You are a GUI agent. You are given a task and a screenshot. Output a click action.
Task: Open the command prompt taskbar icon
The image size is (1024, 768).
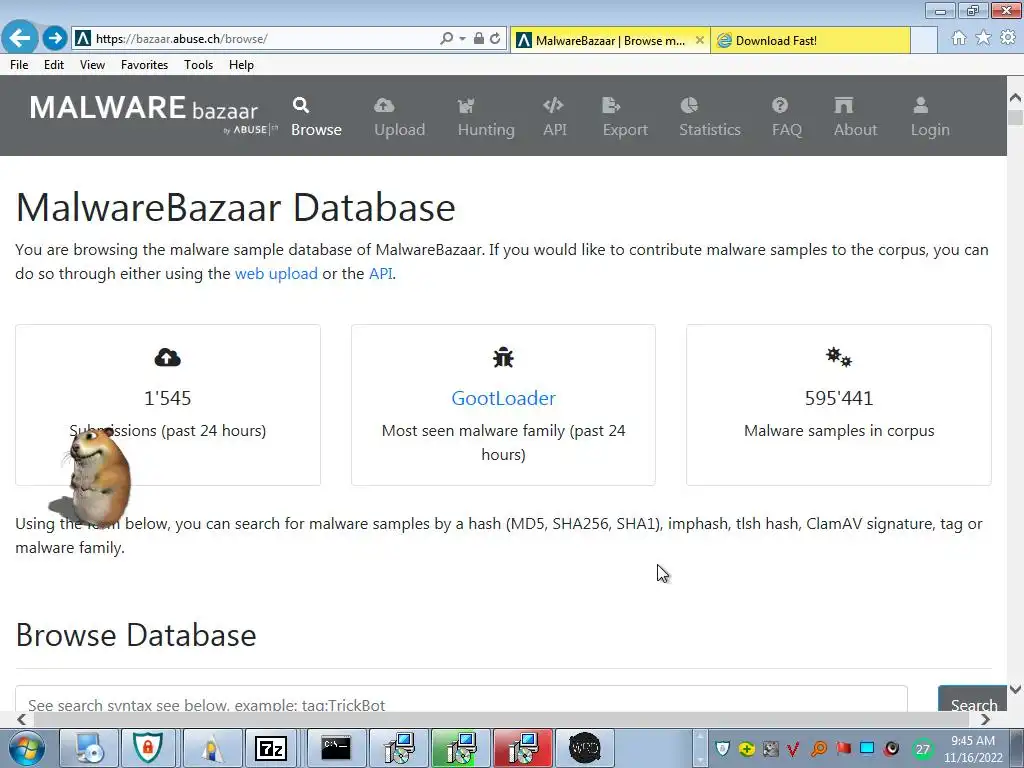[x=336, y=748]
